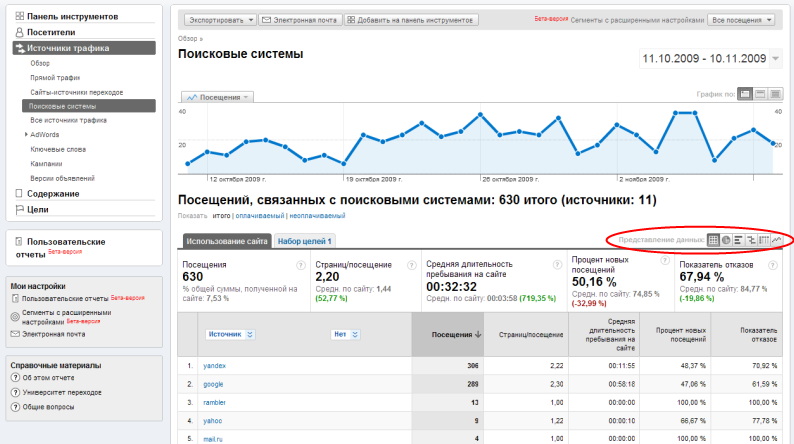Click Добавить на панель инструментов button
Viewport: 794px width, 444px height.
point(411,20)
